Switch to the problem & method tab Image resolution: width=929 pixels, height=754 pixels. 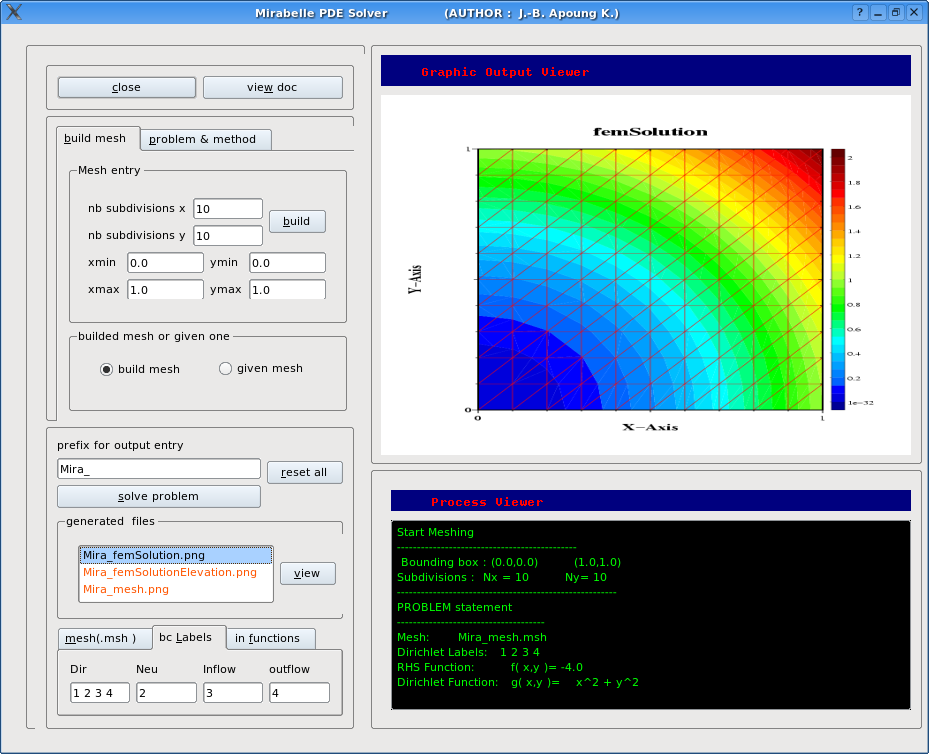click(203, 139)
